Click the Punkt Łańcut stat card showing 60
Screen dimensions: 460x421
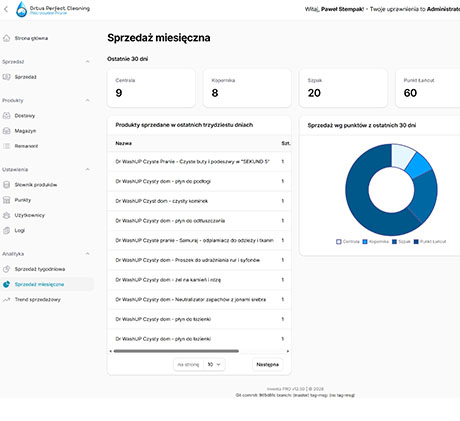(428, 88)
